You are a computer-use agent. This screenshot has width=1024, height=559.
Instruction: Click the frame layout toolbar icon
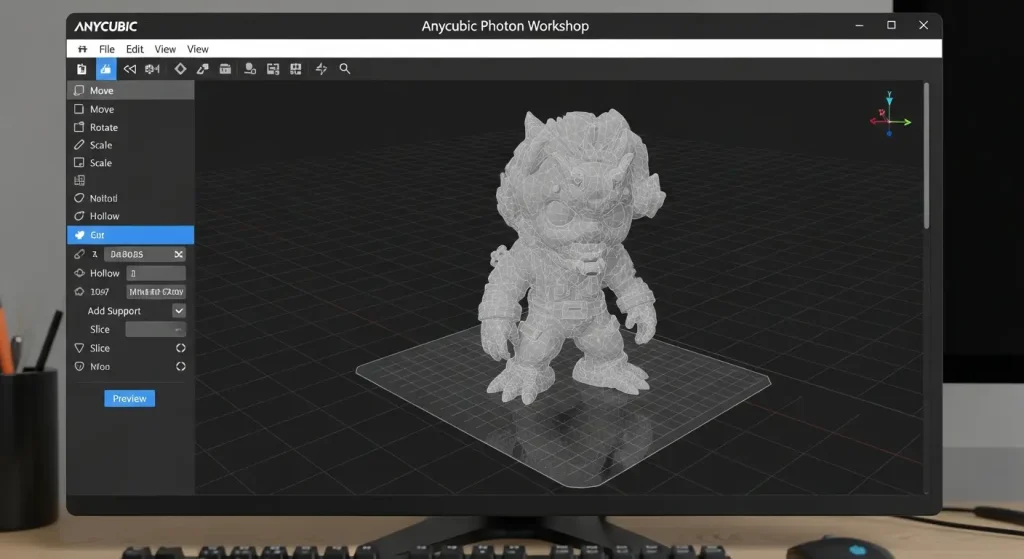[273, 69]
